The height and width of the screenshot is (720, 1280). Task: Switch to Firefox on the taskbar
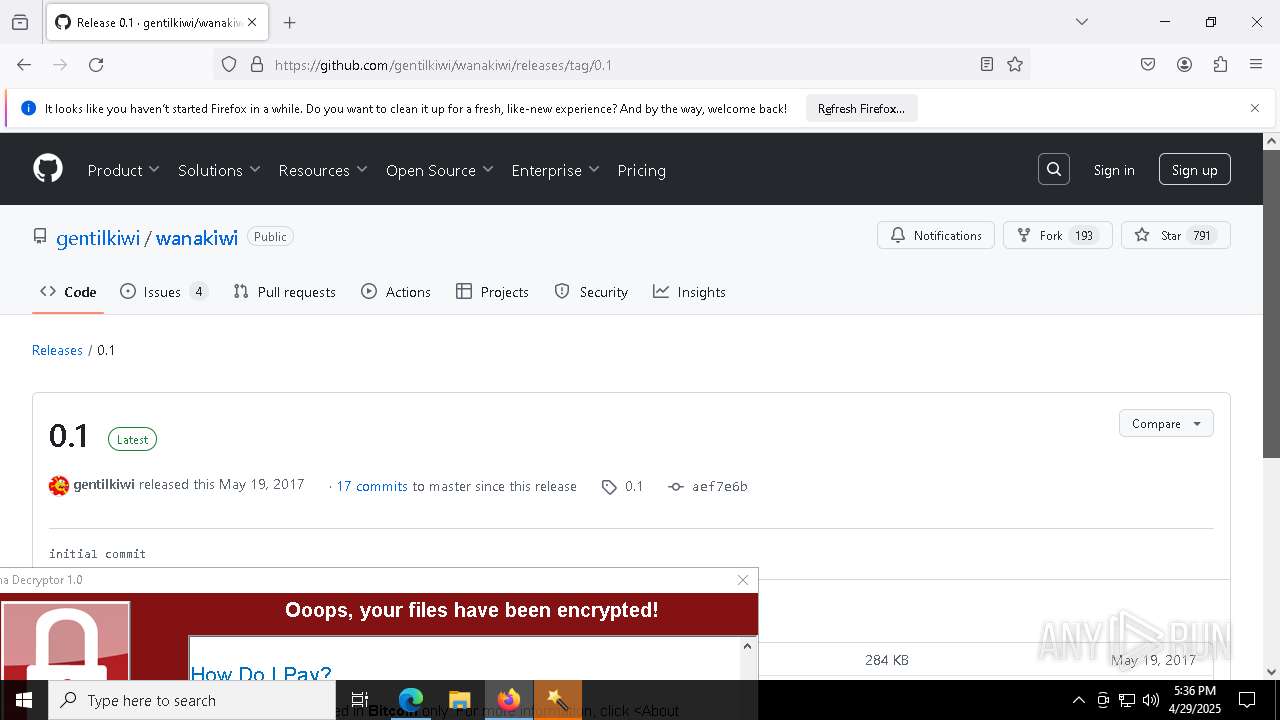[x=508, y=700]
